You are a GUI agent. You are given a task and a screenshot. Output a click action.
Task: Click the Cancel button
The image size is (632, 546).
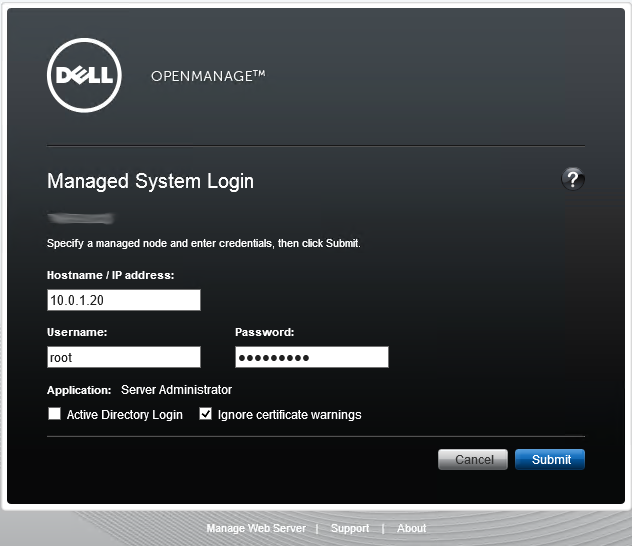point(473,459)
